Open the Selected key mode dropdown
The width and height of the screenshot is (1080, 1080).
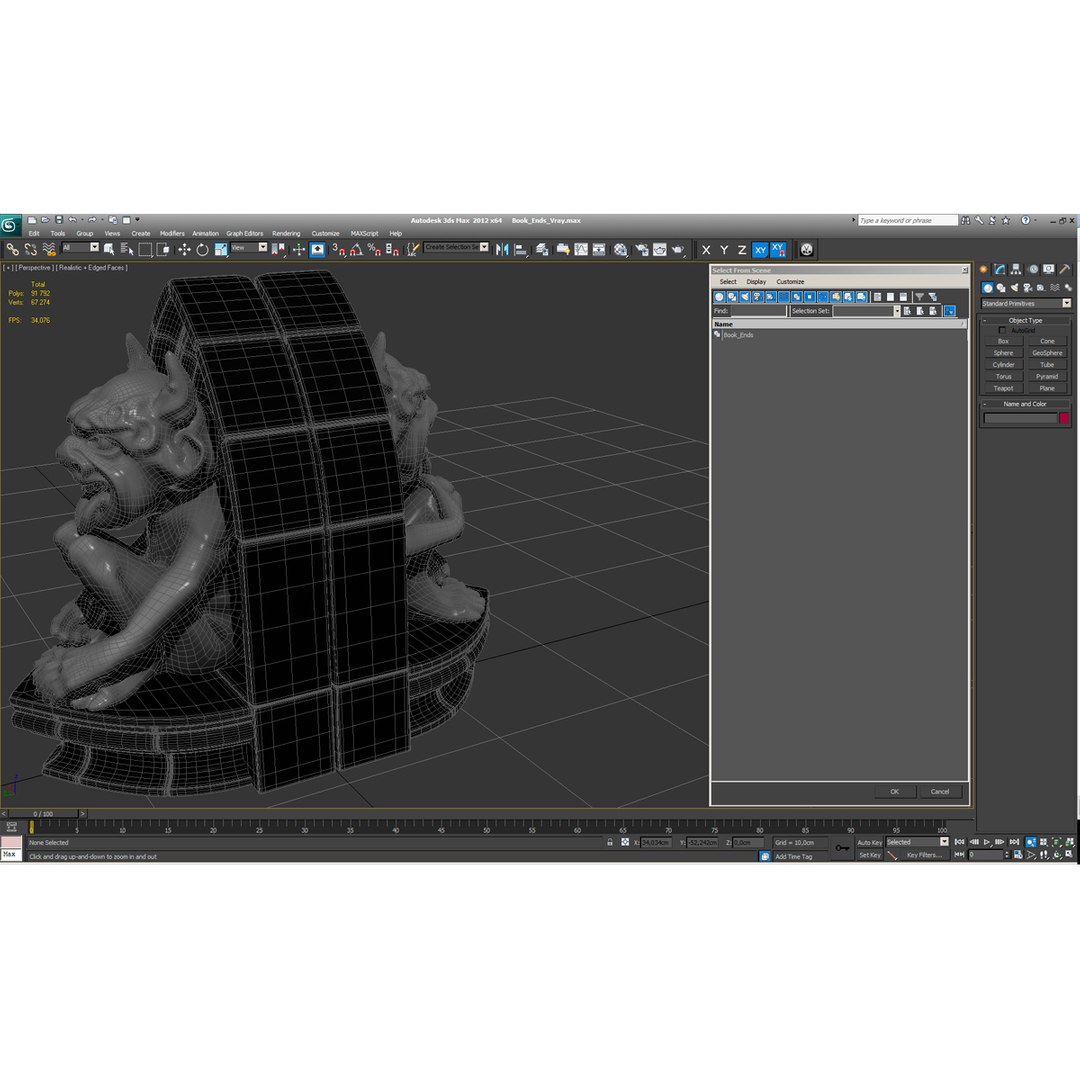(x=917, y=842)
